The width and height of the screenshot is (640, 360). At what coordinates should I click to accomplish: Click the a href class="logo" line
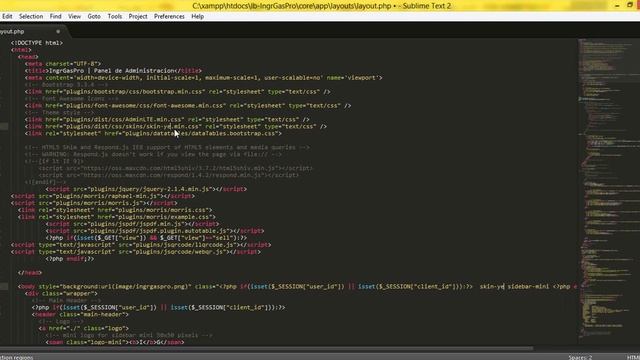(x=84, y=328)
